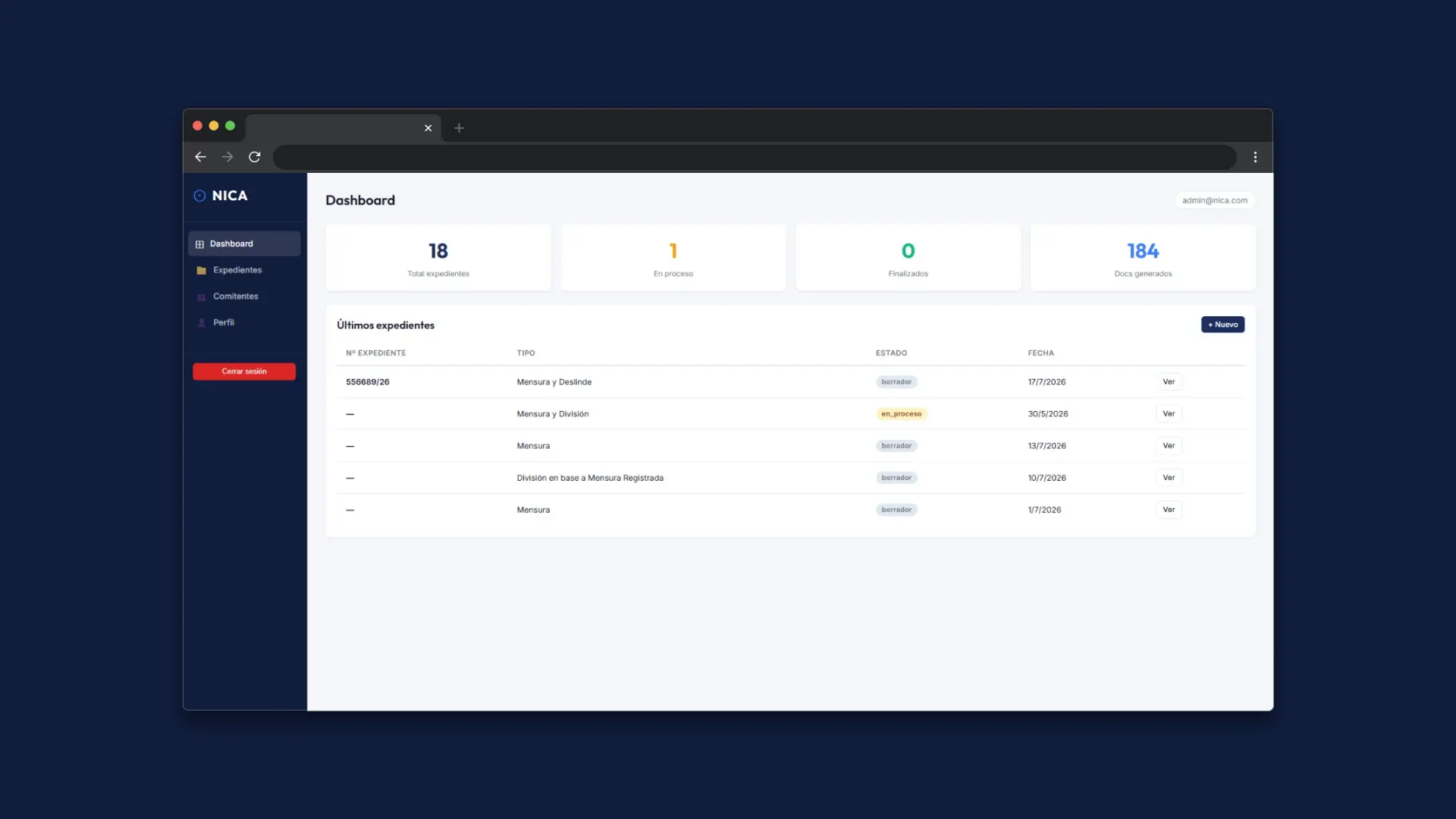This screenshot has width=1456, height=819.
Task: Select the En proceso card showing 1
Action: (673, 258)
